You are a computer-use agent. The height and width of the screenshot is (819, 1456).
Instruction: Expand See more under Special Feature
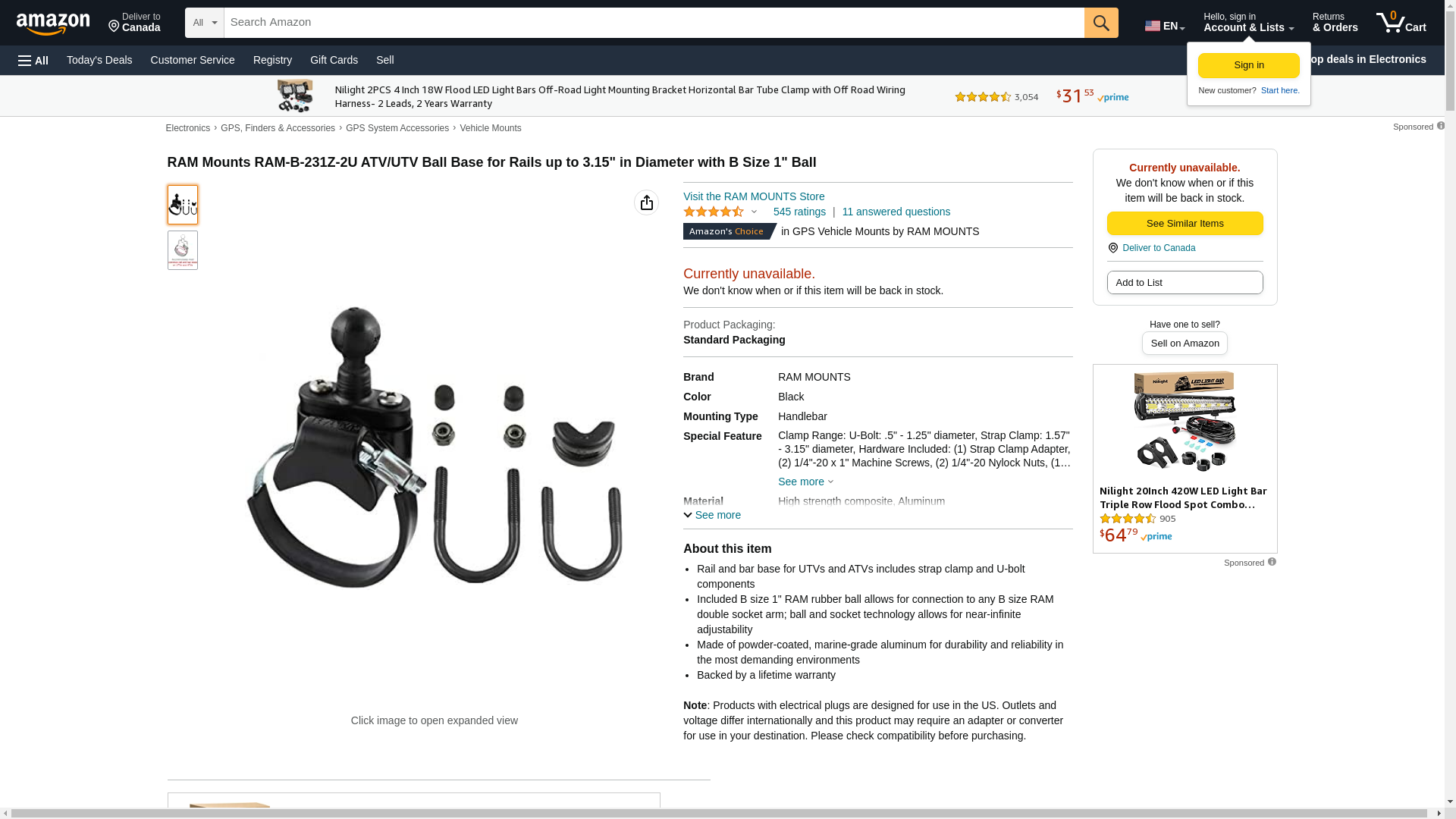(x=805, y=482)
